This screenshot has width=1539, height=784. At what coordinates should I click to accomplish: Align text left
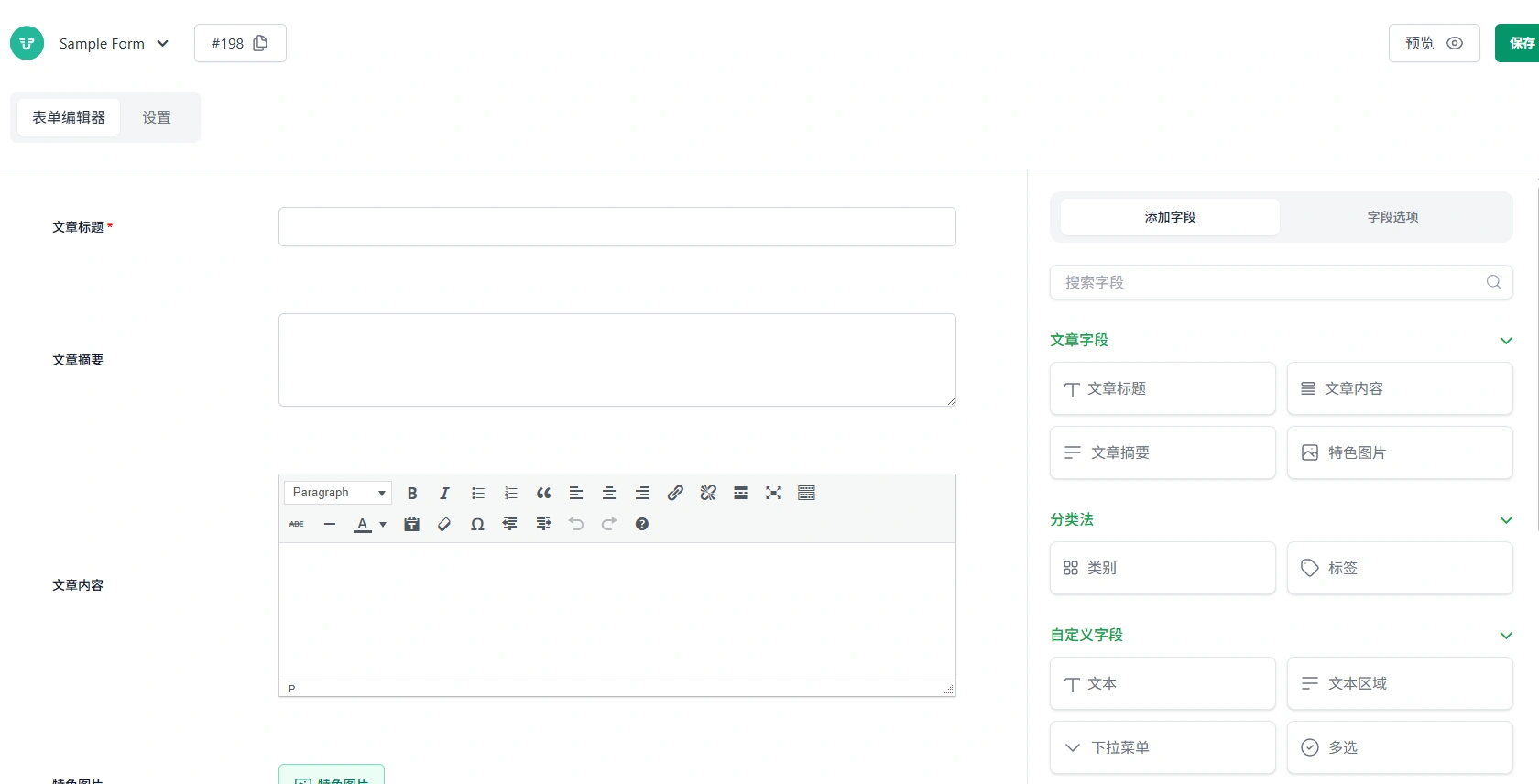(576, 493)
